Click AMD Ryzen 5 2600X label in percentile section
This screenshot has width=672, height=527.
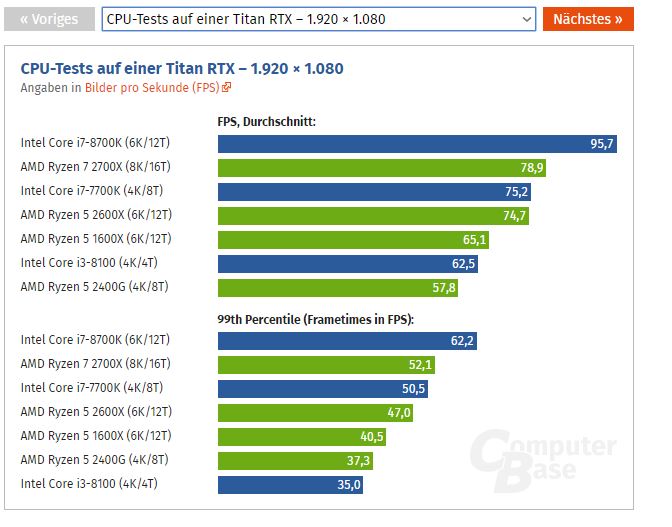tap(96, 412)
